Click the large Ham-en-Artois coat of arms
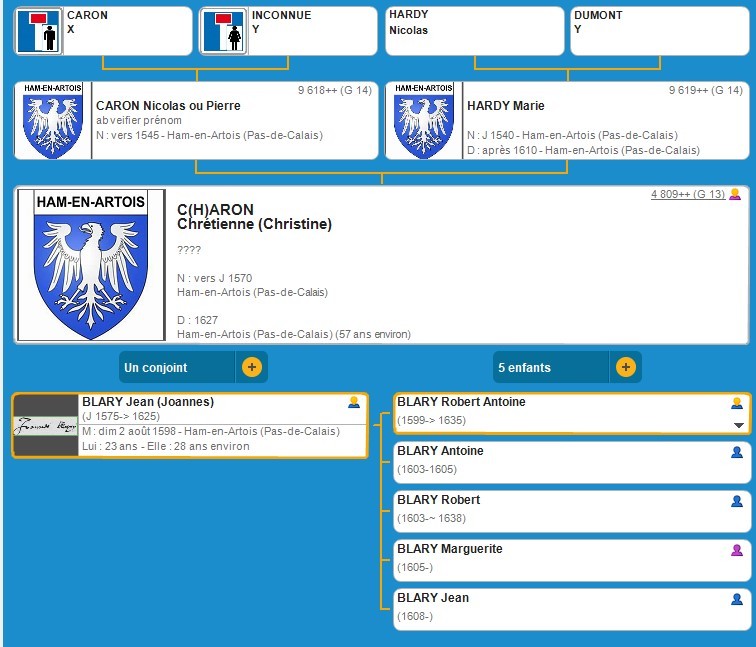Viewport: 756px width, 647px height. (91, 264)
